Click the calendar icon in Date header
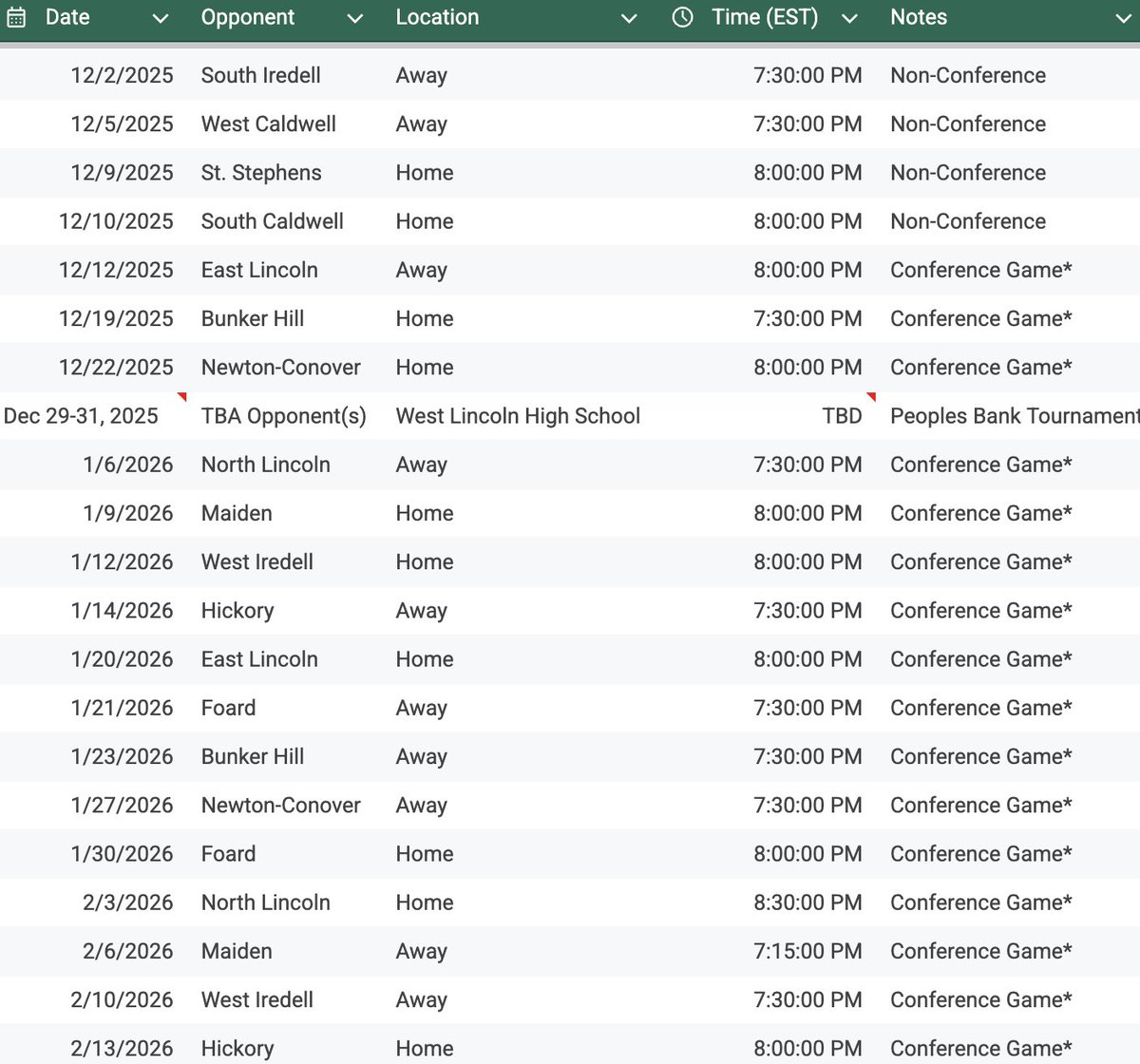Screen dimensions: 1140x1064 (16, 18)
